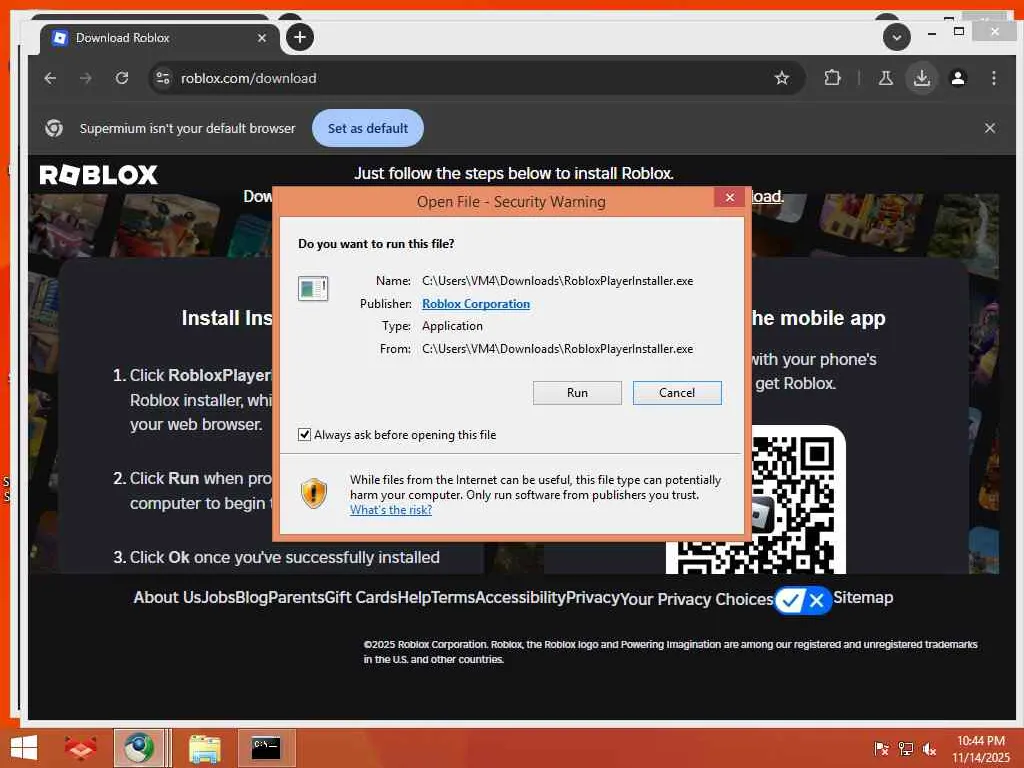The width and height of the screenshot is (1024, 768).
Task: Open the Sitemap footer link
Action: 863,598
